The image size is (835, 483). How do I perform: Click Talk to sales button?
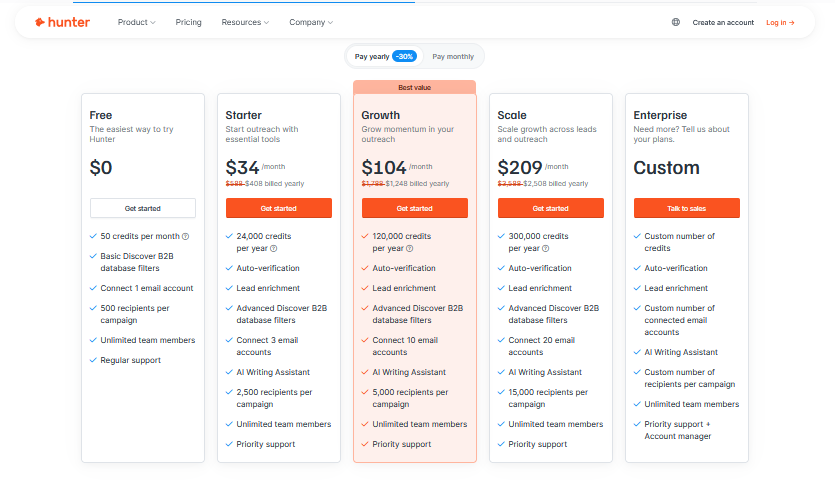pos(686,208)
